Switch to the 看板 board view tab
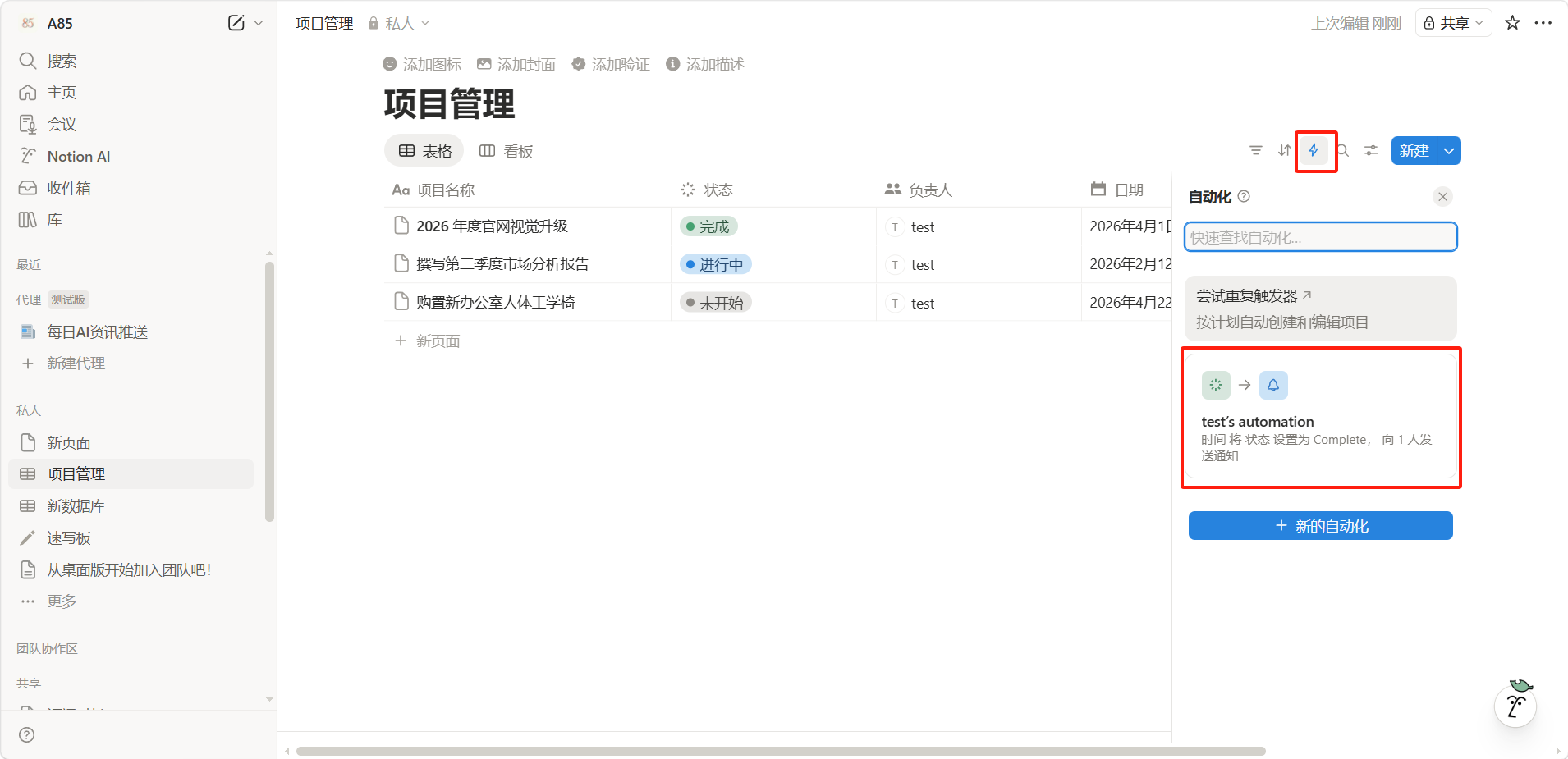The width and height of the screenshot is (1568, 759). click(507, 151)
